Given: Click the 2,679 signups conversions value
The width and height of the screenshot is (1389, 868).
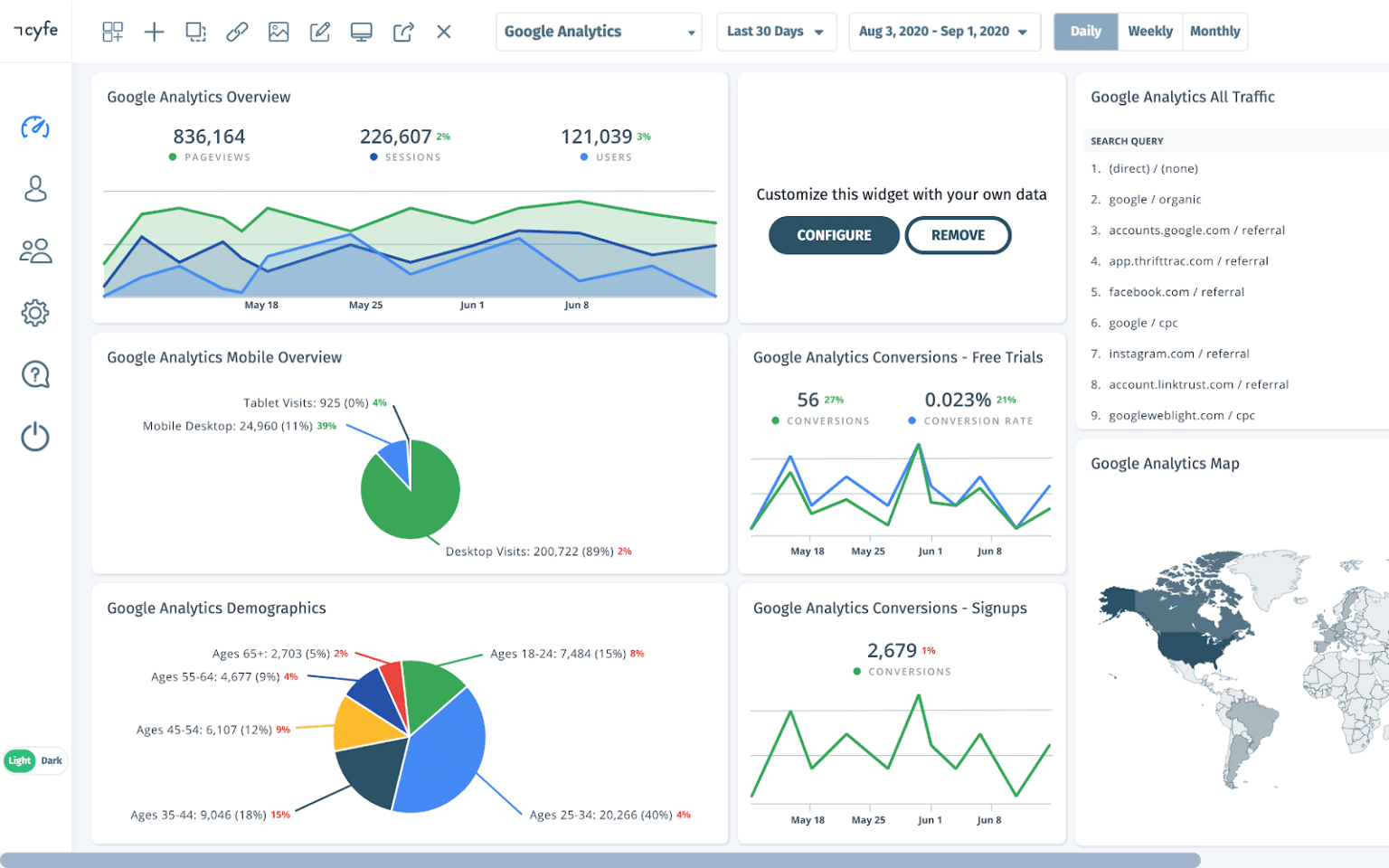Looking at the screenshot, I should pyautogui.click(x=892, y=651).
